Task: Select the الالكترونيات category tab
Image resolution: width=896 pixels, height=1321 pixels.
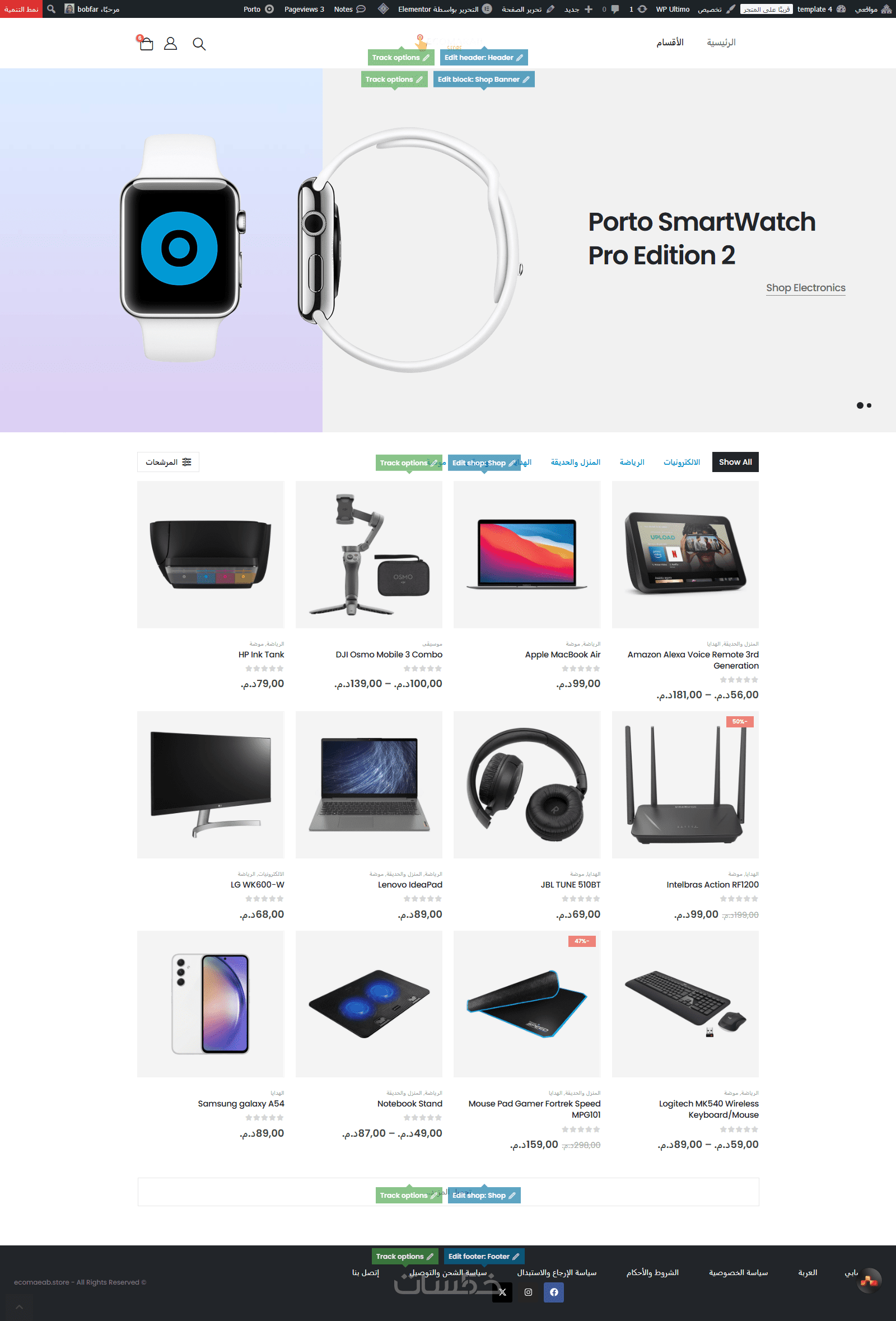Action: (x=682, y=462)
